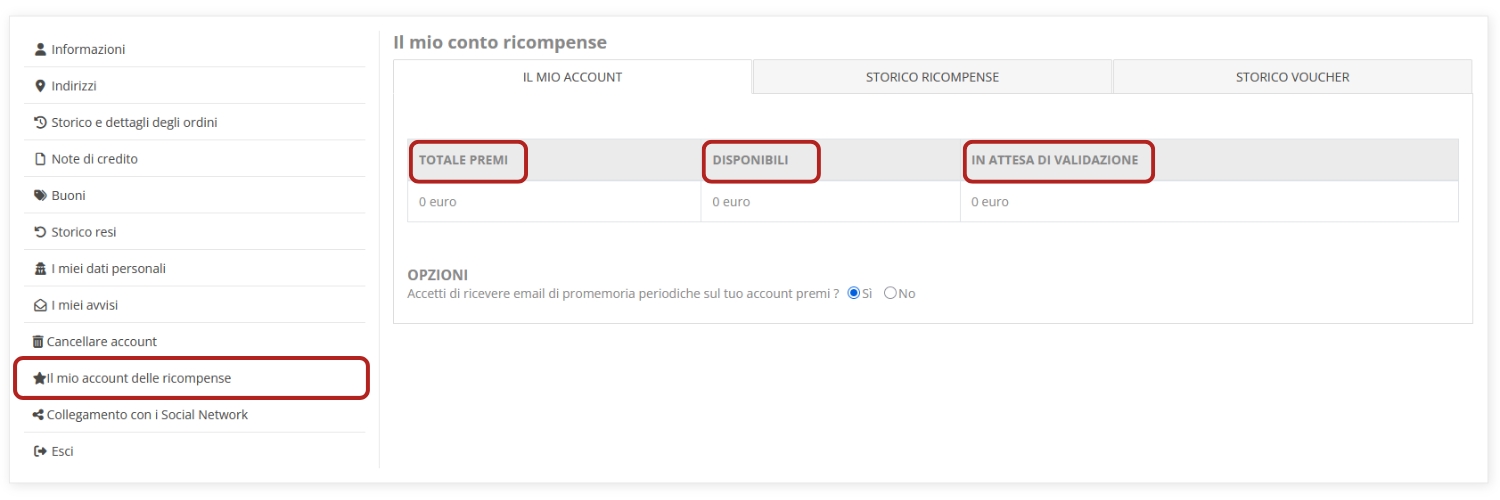This screenshot has height=500, width=1500.
Task: Select the Sì radio button
Action: pos(854,293)
